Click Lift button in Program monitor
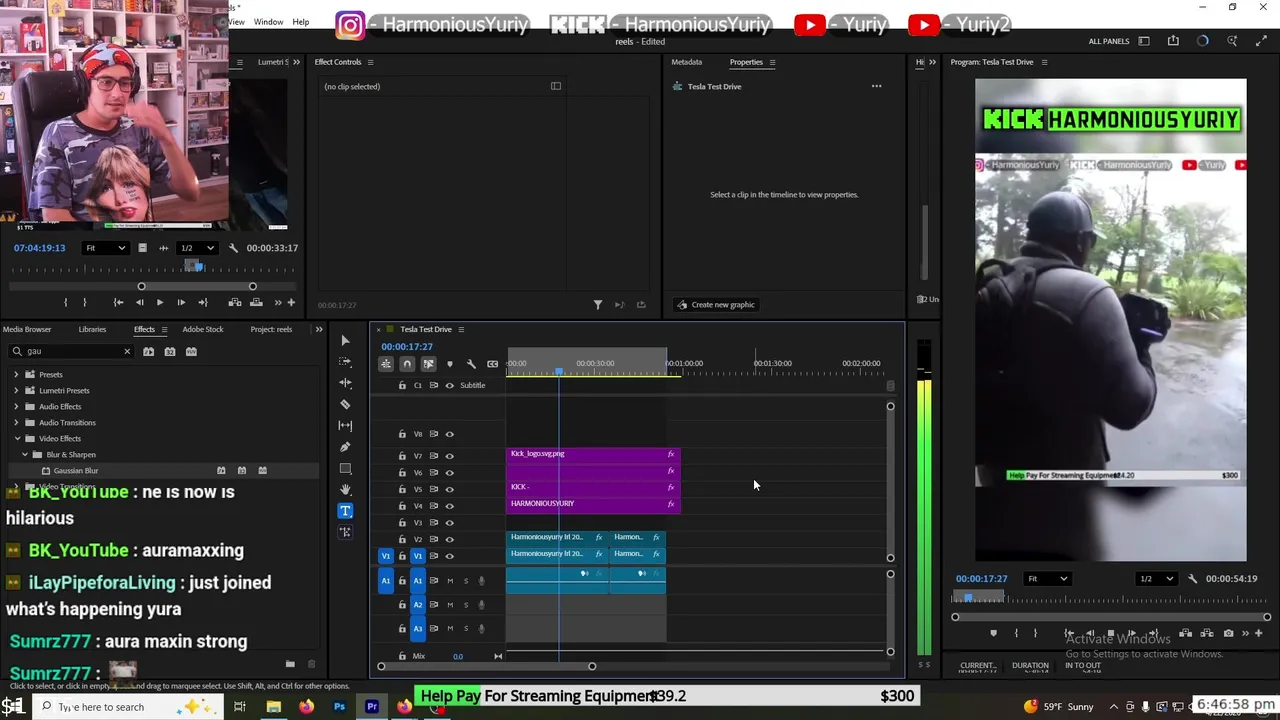1280x720 pixels. point(1185,633)
